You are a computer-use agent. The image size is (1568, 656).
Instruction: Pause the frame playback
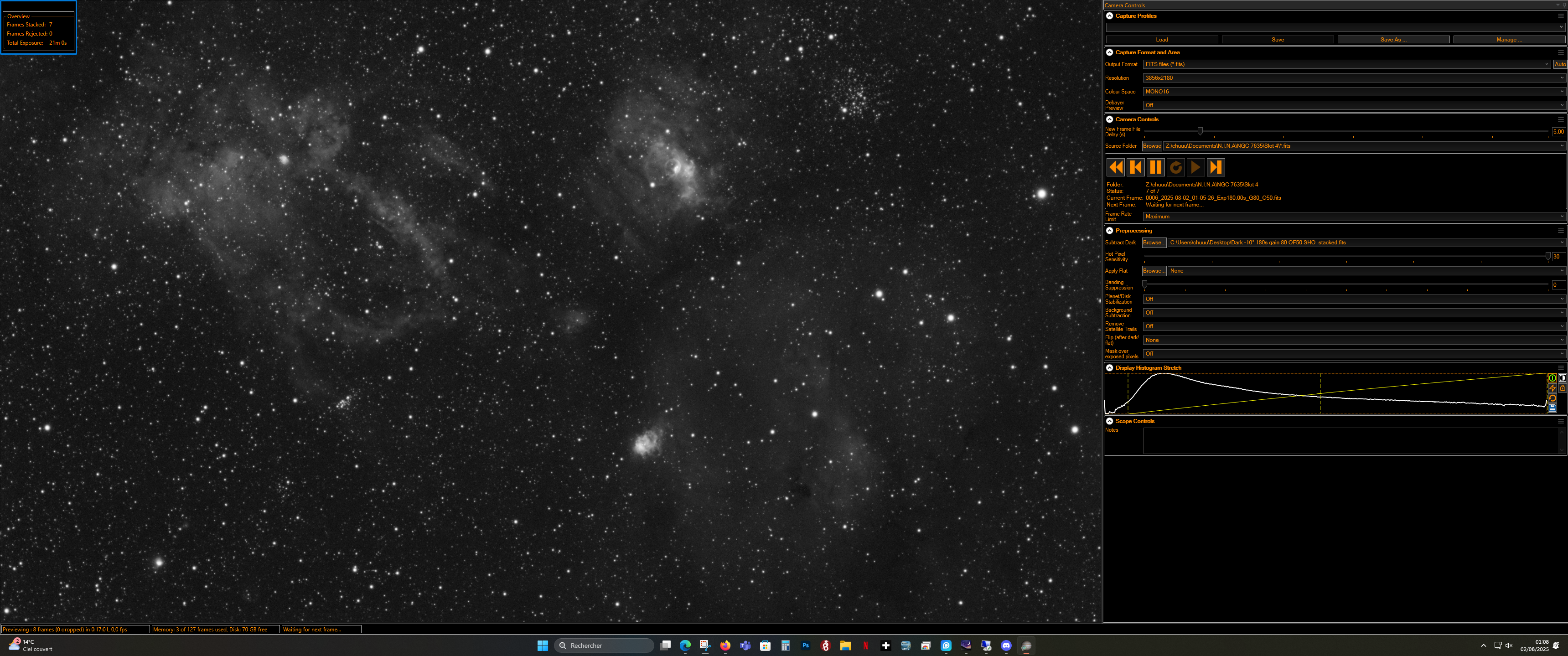(x=1155, y=167)
